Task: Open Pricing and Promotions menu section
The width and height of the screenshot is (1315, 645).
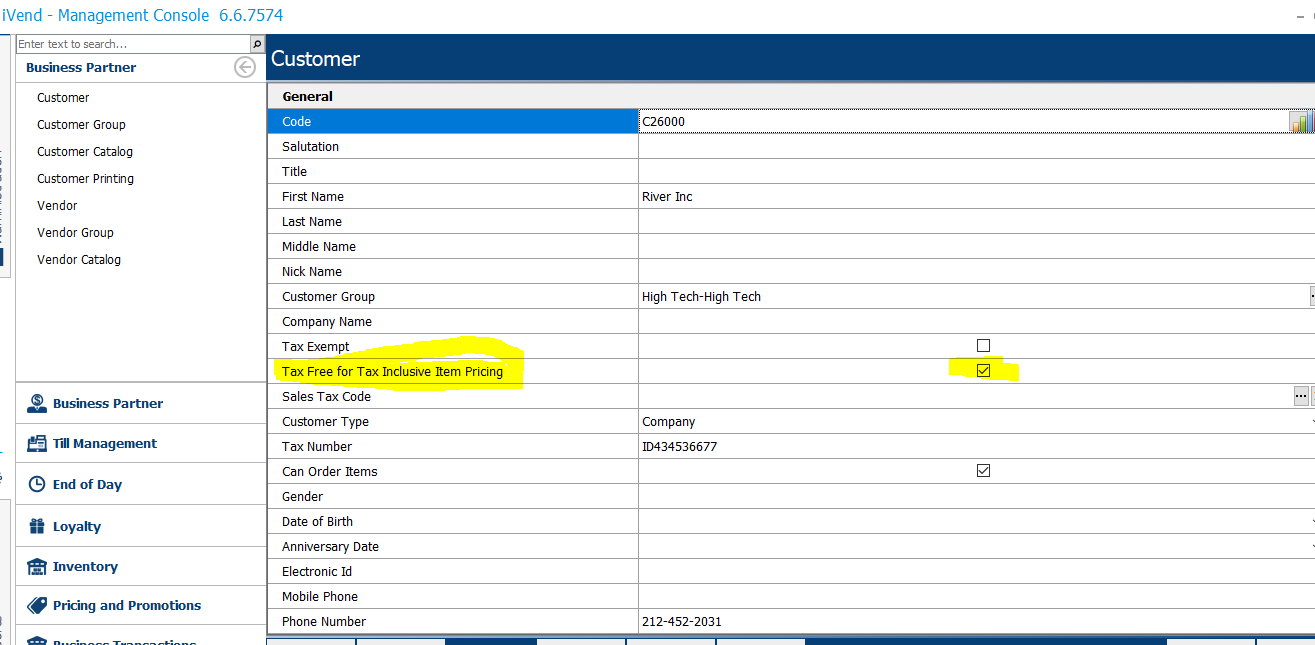Action: [x=140, y=605]
